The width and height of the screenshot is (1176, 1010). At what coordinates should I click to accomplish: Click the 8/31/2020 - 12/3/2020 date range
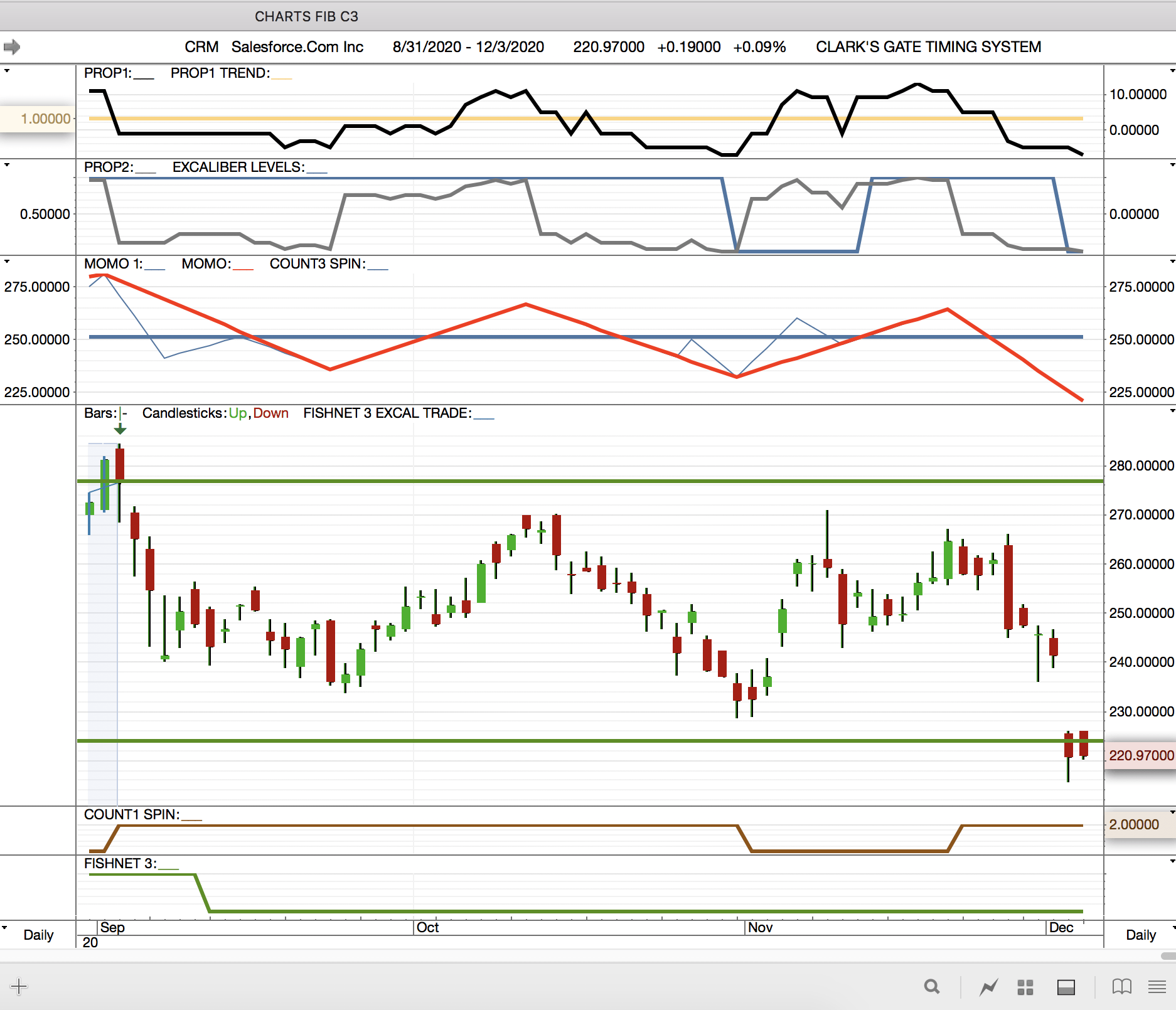click(468, 47)
